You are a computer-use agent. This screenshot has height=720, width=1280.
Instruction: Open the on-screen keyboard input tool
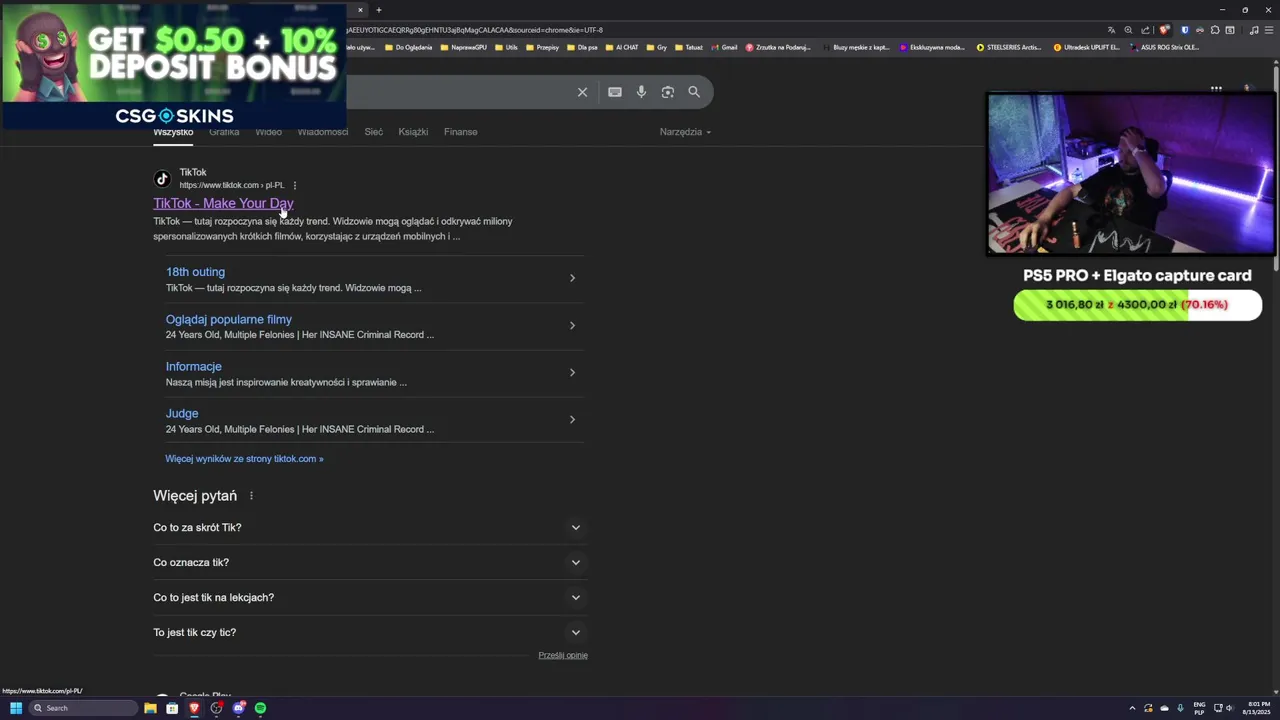[615, 92]
